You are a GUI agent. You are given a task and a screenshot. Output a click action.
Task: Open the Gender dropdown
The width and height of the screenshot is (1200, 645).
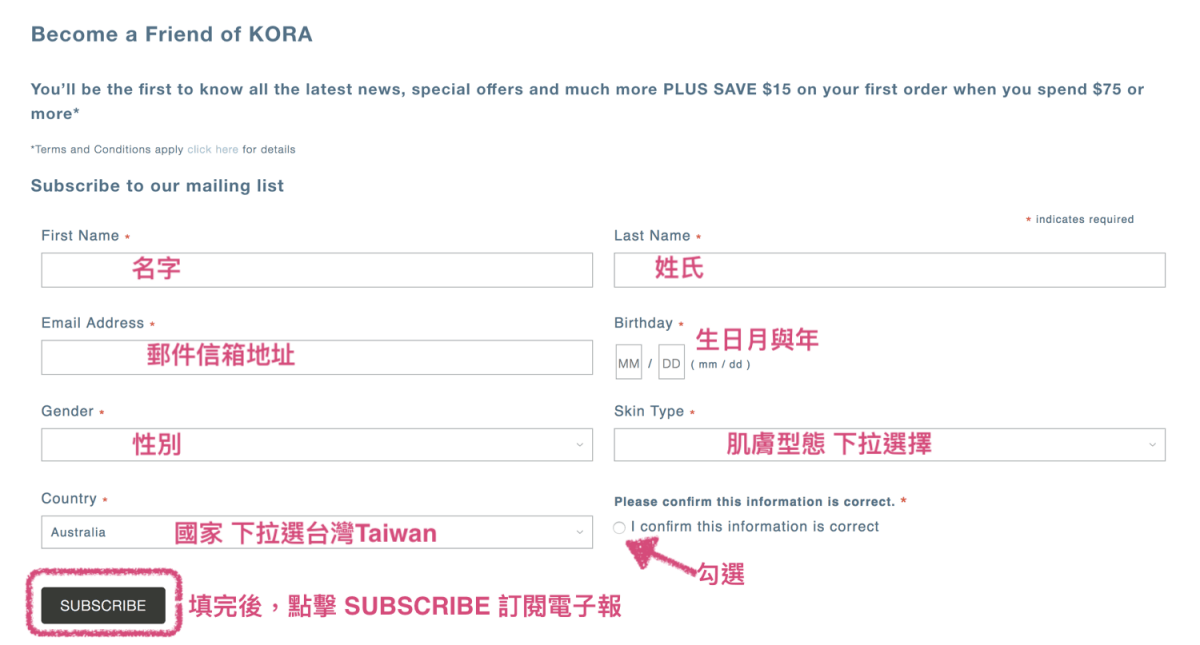click(316, 444)
